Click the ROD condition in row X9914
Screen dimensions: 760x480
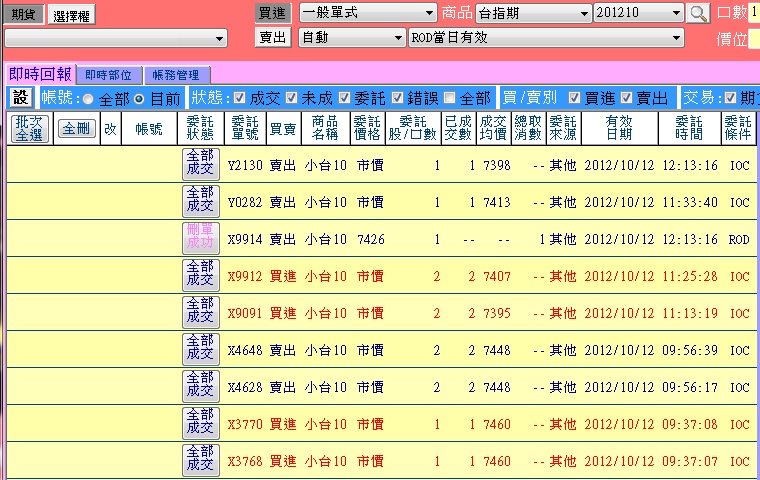[739, 239]
